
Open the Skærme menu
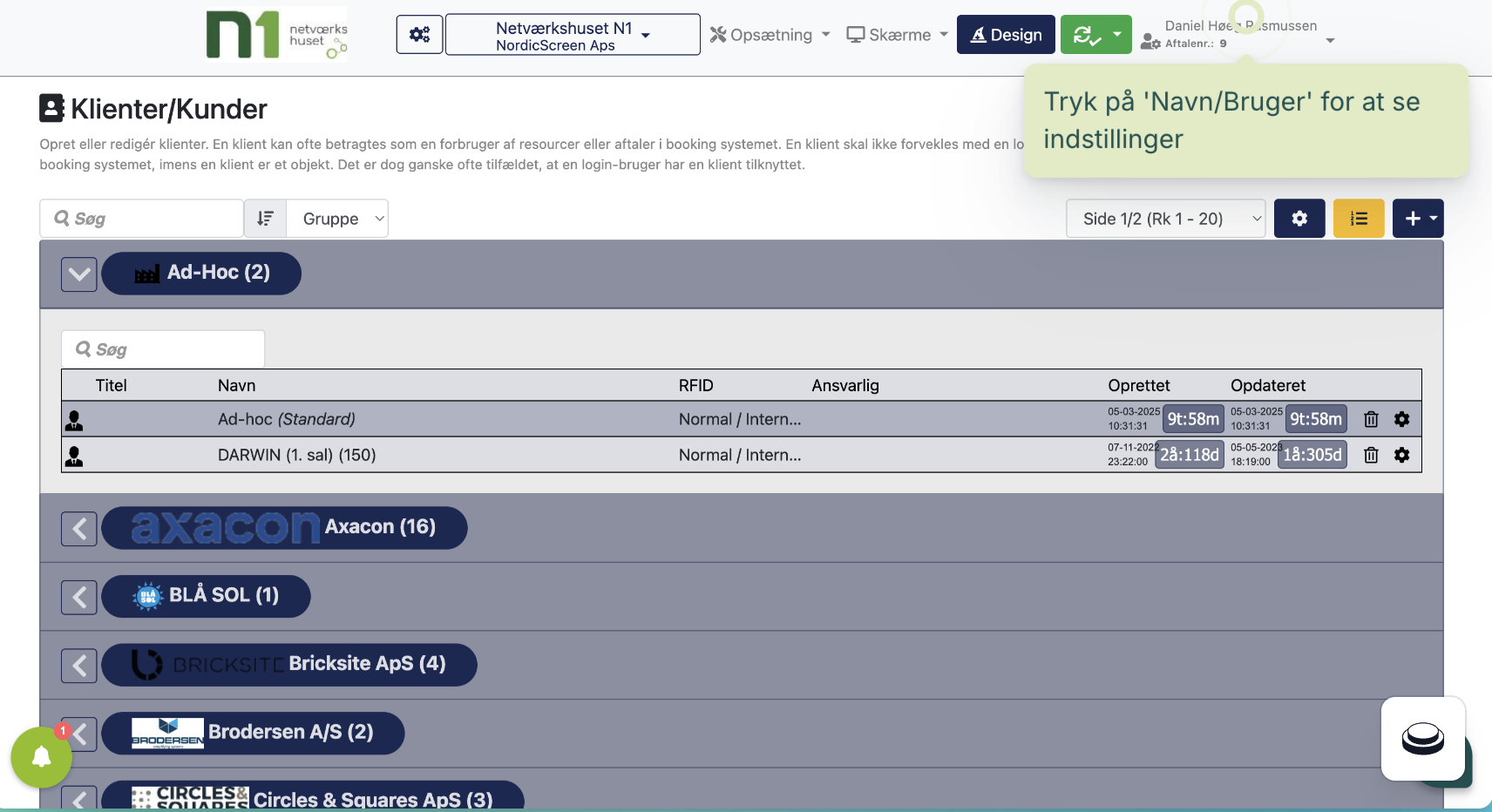click(897, 35)
